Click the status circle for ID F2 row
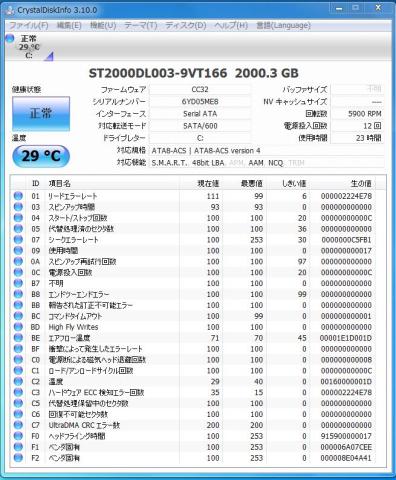The image size is (396, 480). [x=18, y=458]
